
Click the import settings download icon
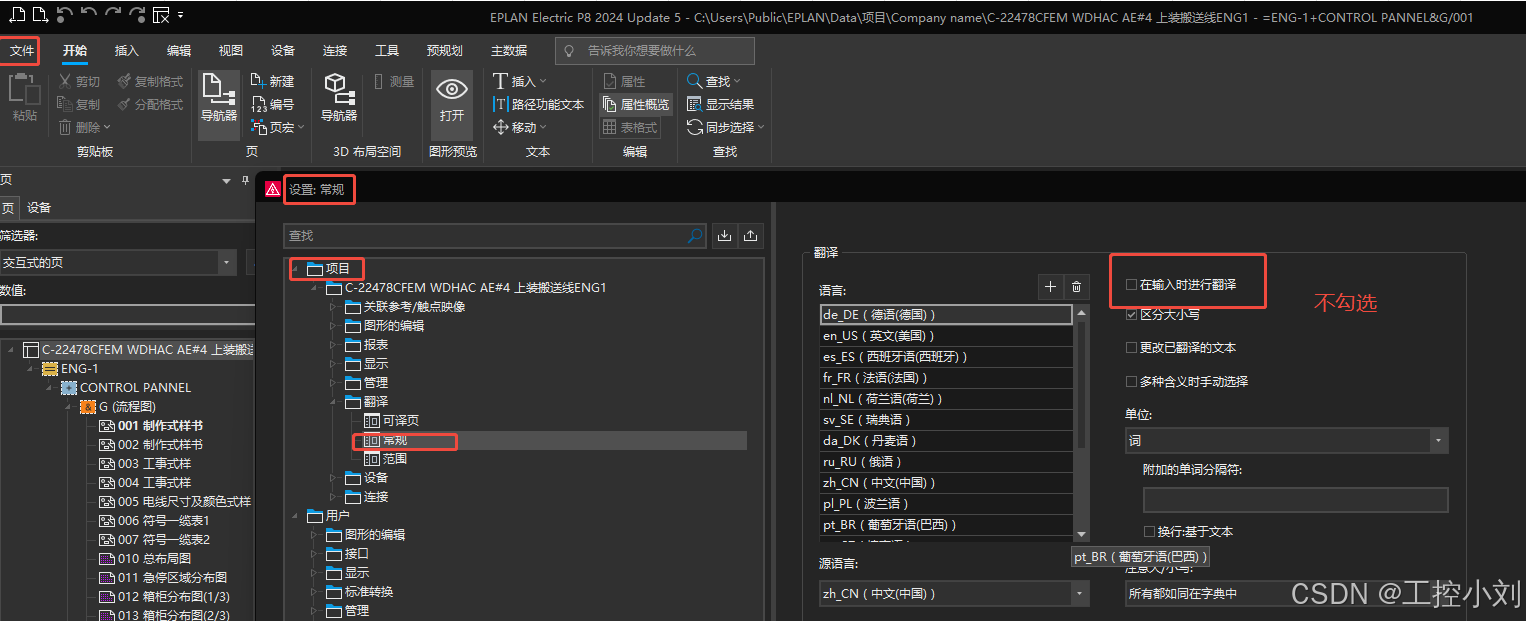pos(725,236)
